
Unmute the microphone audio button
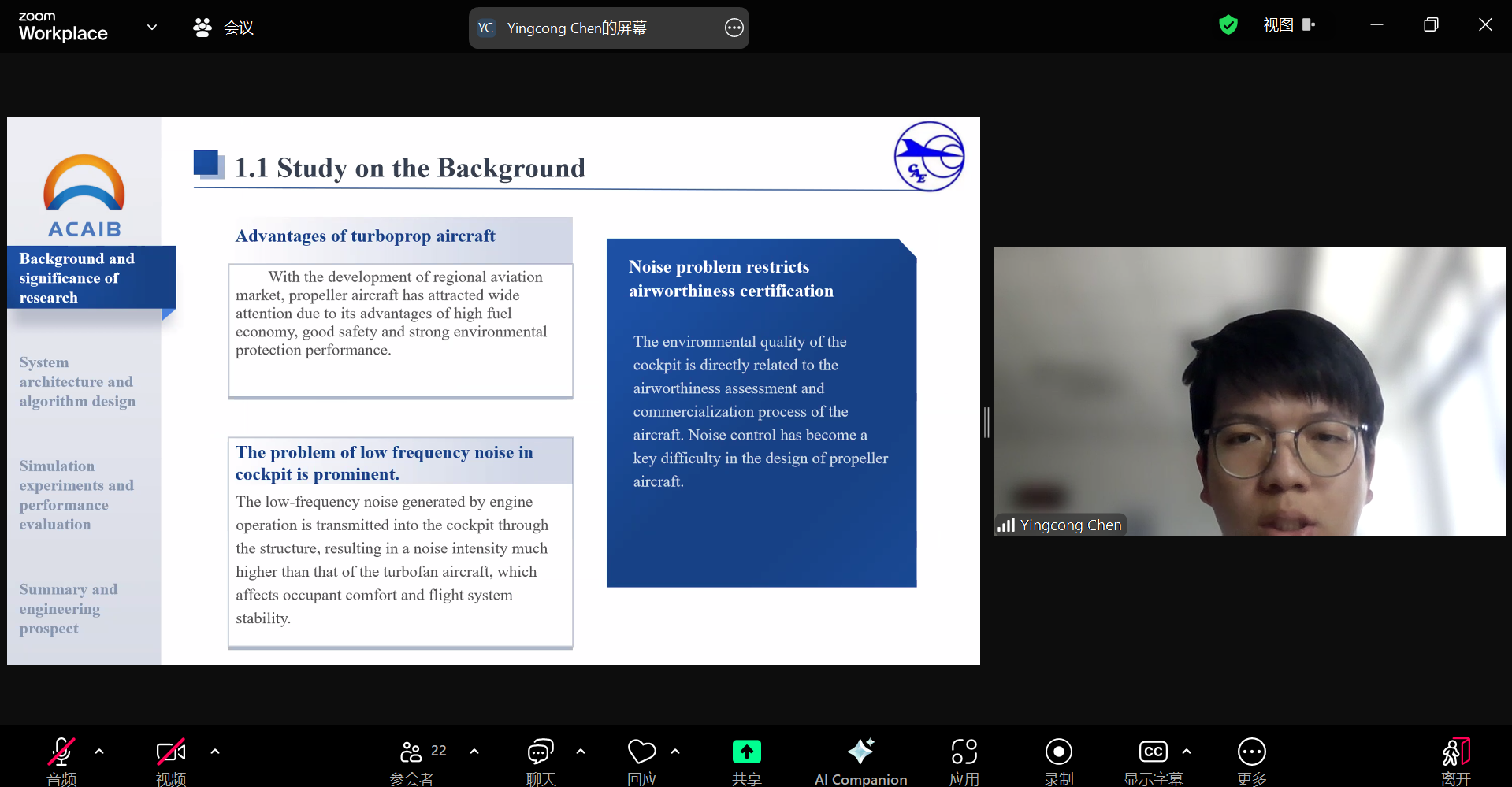[x=61, y=752]
